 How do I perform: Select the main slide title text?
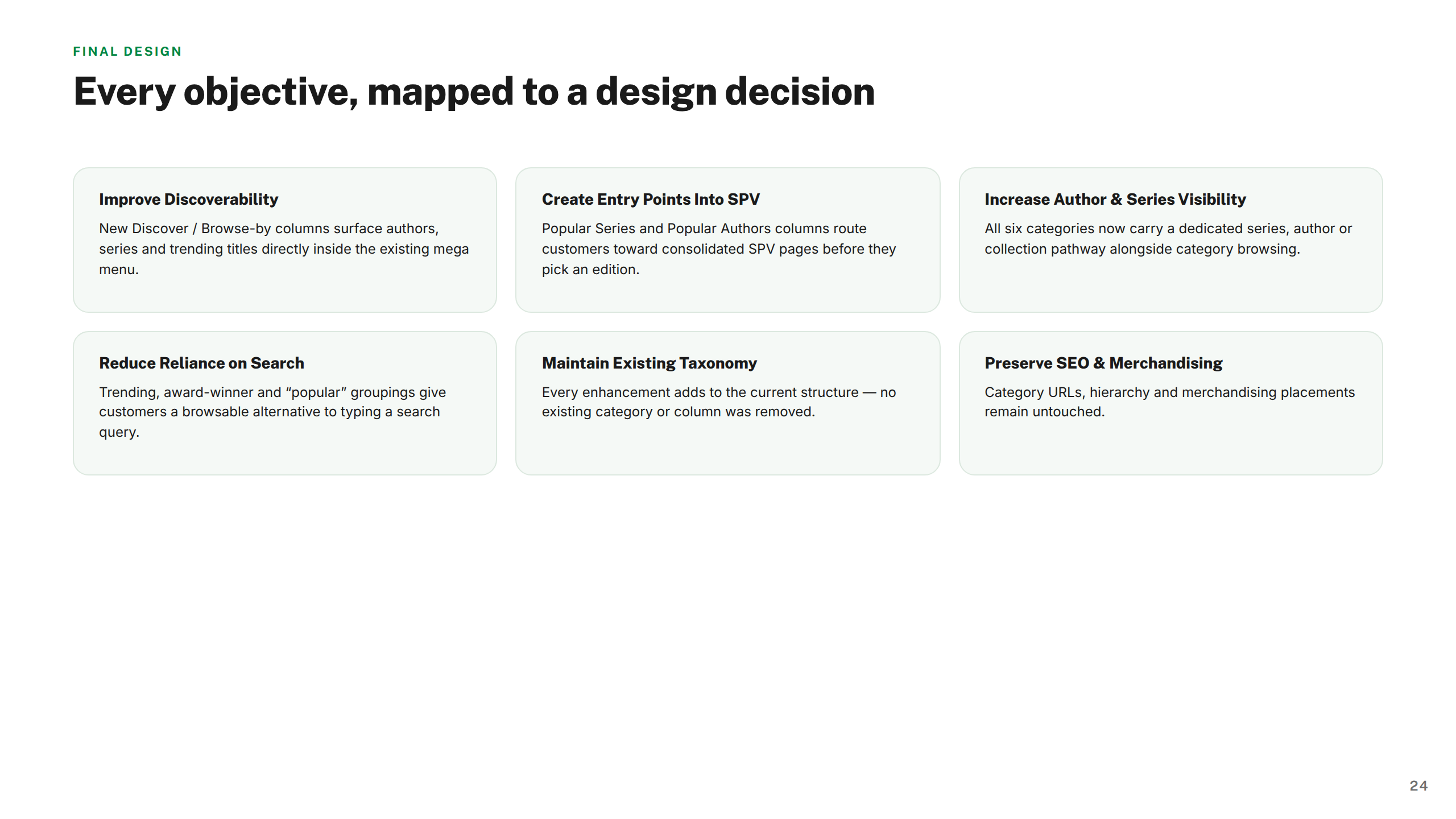(x=474, y=92)
